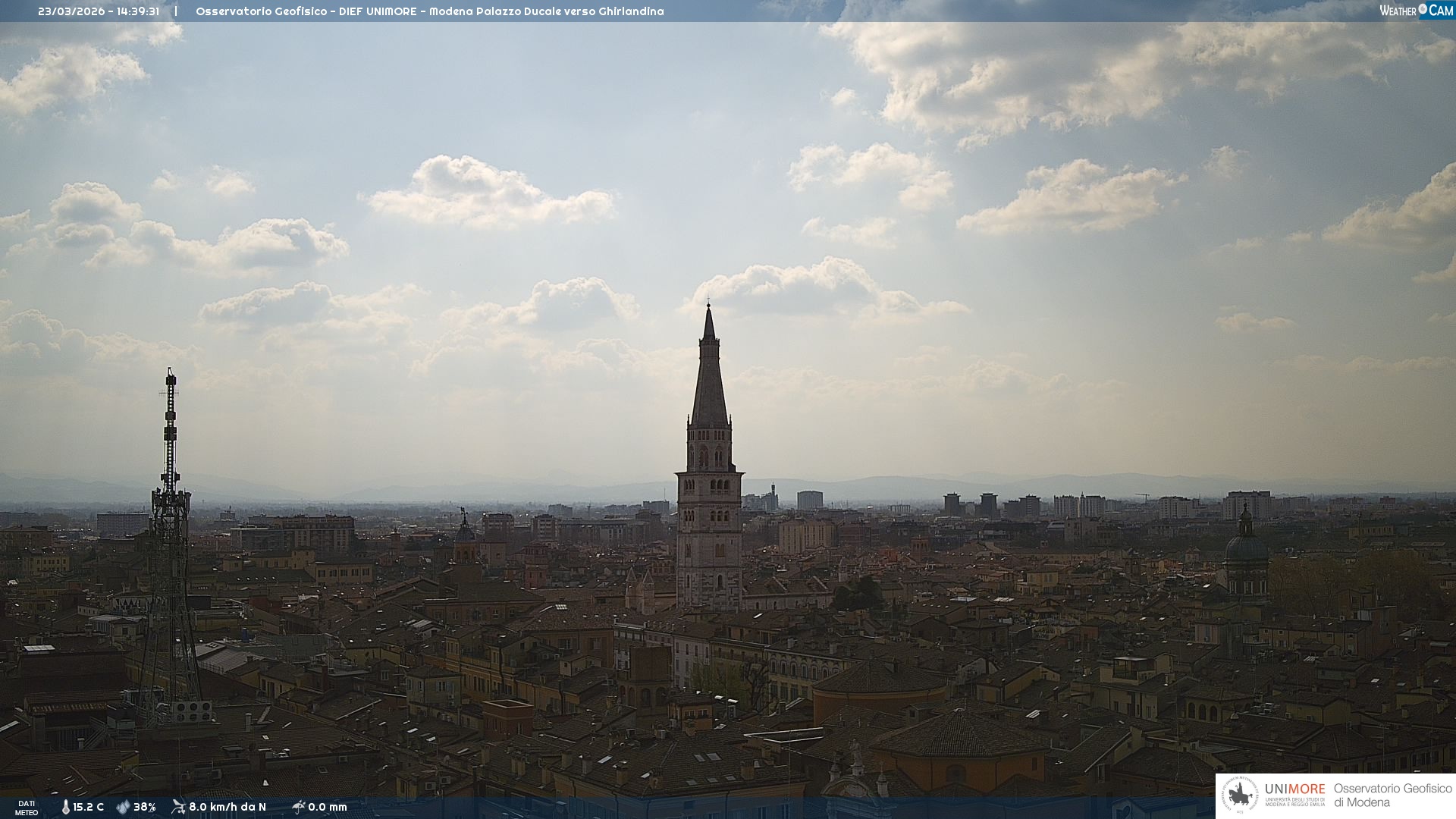Viewport: 1456px width, 819px height.
Task: Click the 0.0 mm precipitation value
Action: point(328,807)
